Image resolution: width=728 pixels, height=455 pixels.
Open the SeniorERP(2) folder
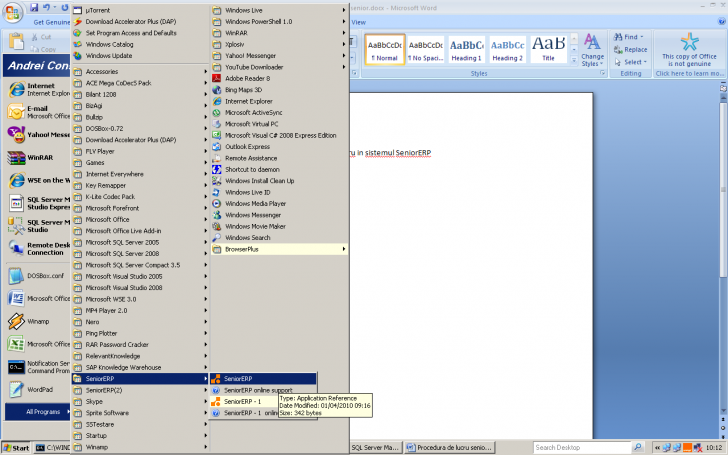point(140,390)
